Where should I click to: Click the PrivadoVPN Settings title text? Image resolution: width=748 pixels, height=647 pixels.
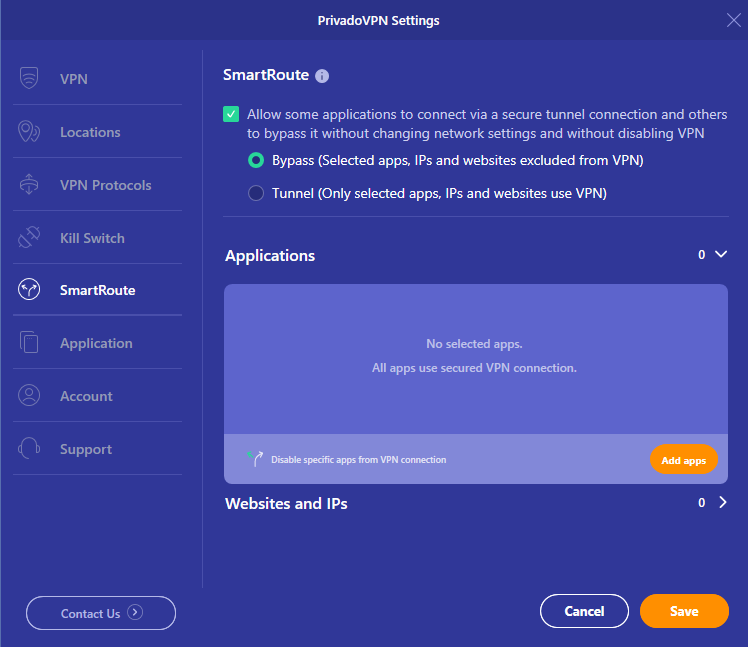coord(379,21)
